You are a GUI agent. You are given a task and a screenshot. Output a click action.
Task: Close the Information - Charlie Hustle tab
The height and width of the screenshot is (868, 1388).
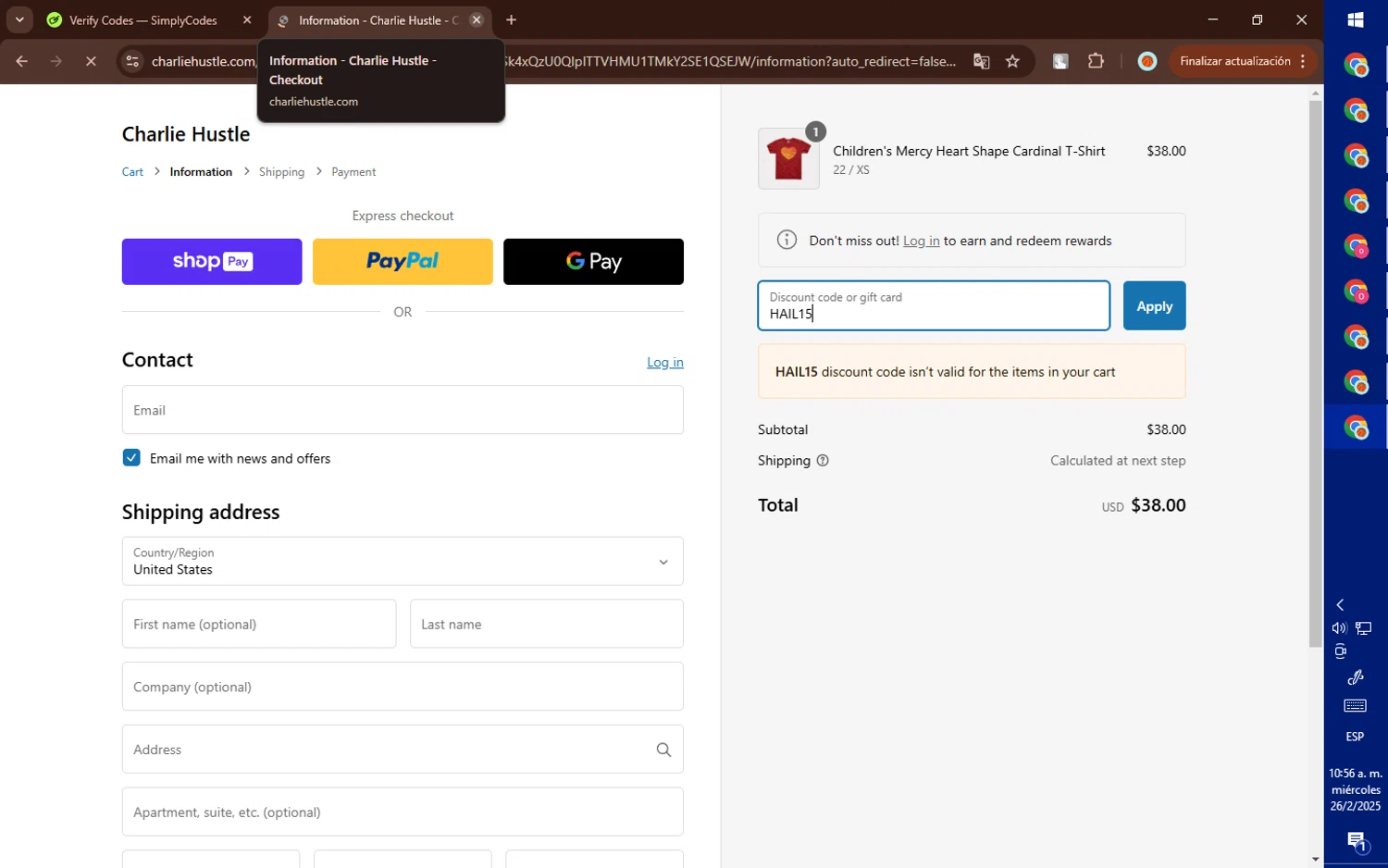[477, 20]
